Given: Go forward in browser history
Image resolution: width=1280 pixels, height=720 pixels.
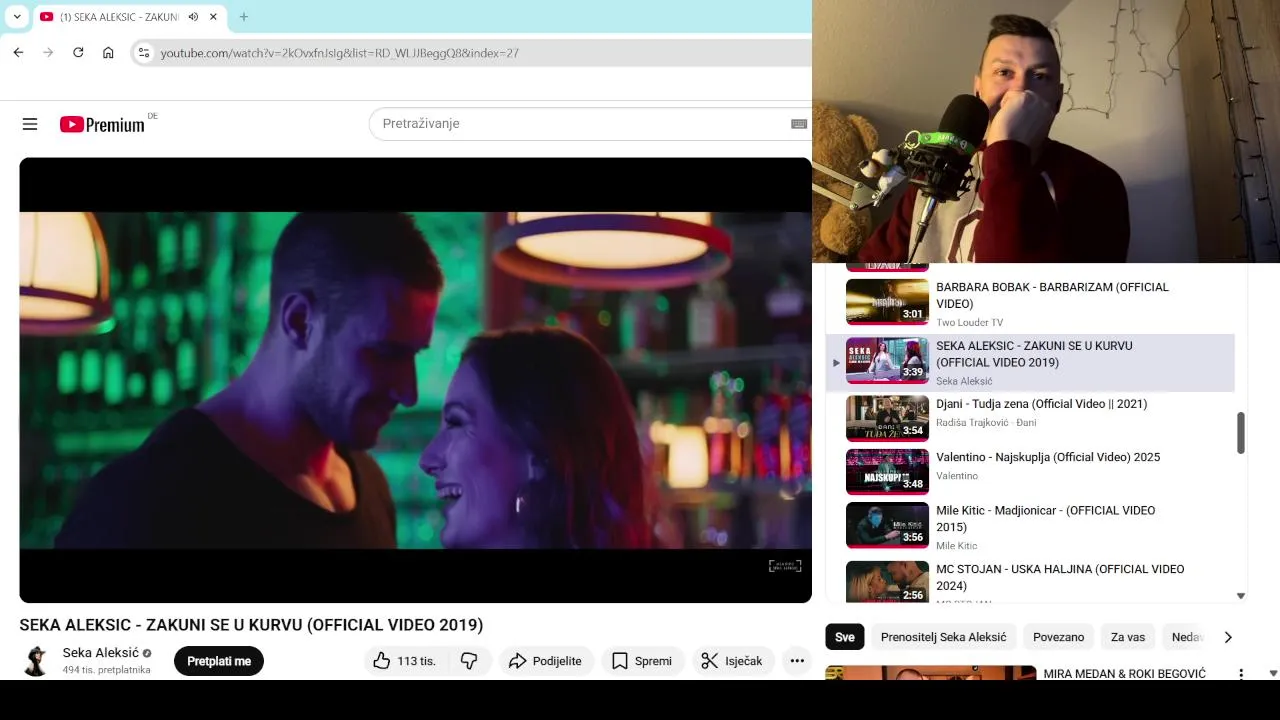Looking at the screenshot, I should click(x=48, y=52).
